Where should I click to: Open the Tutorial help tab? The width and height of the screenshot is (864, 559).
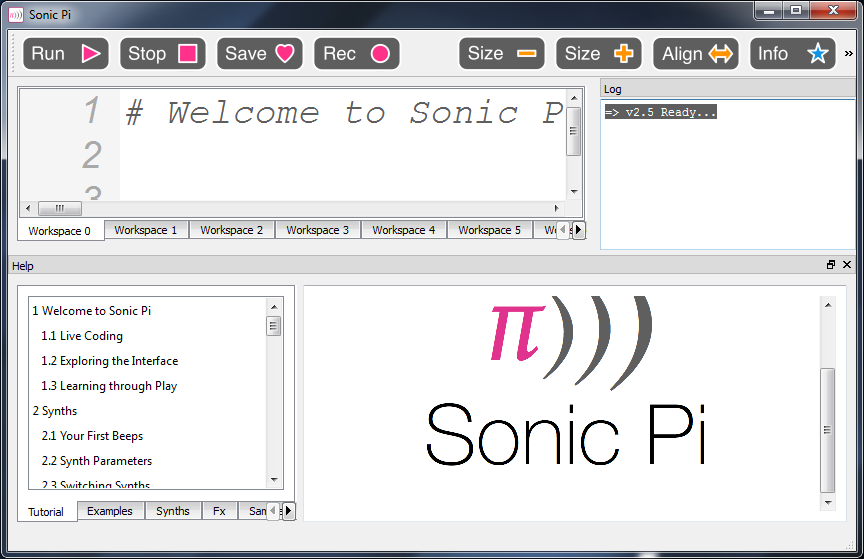[x=47, y=512]
